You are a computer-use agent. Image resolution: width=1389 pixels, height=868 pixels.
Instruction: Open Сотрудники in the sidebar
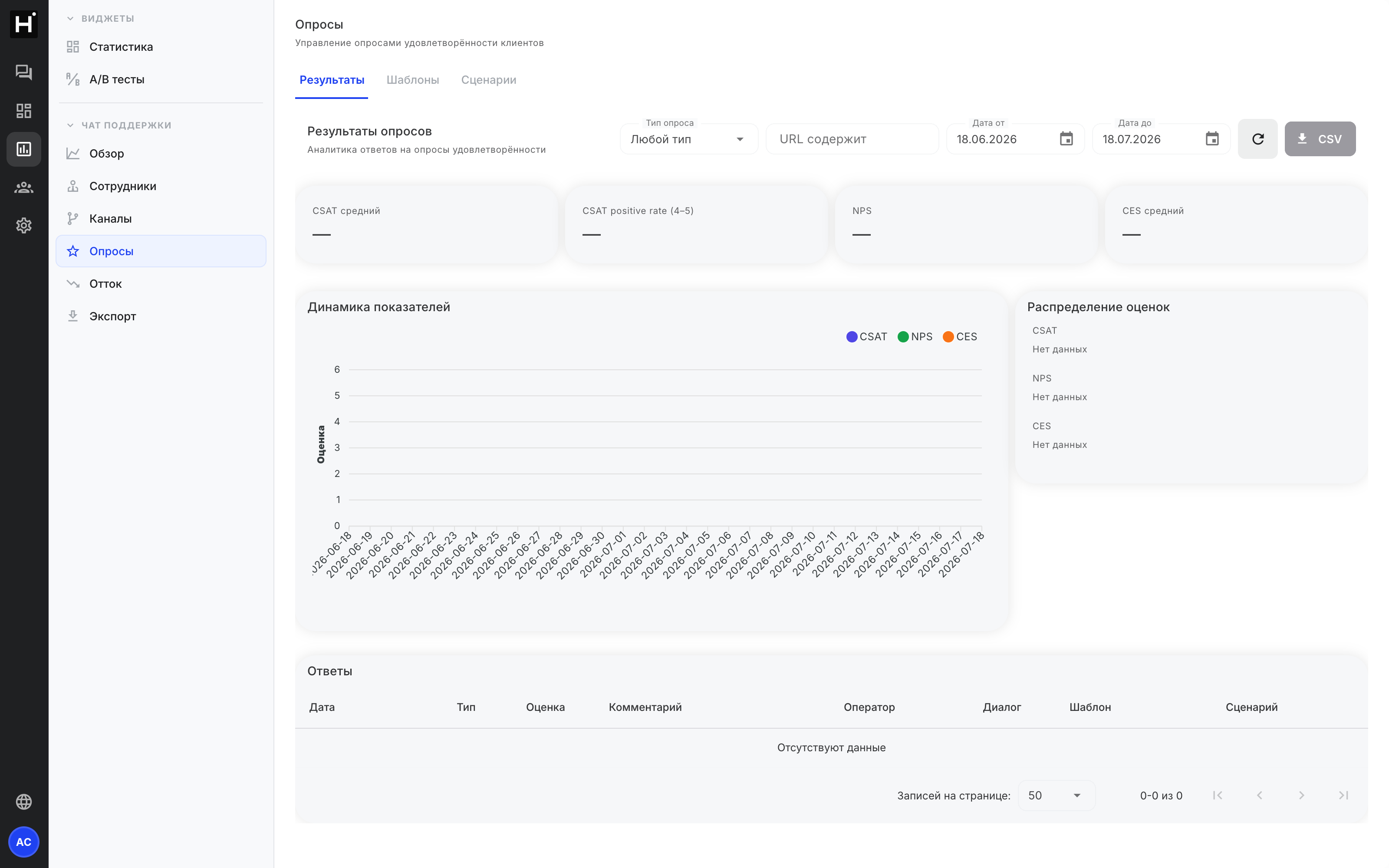(161, 186)
